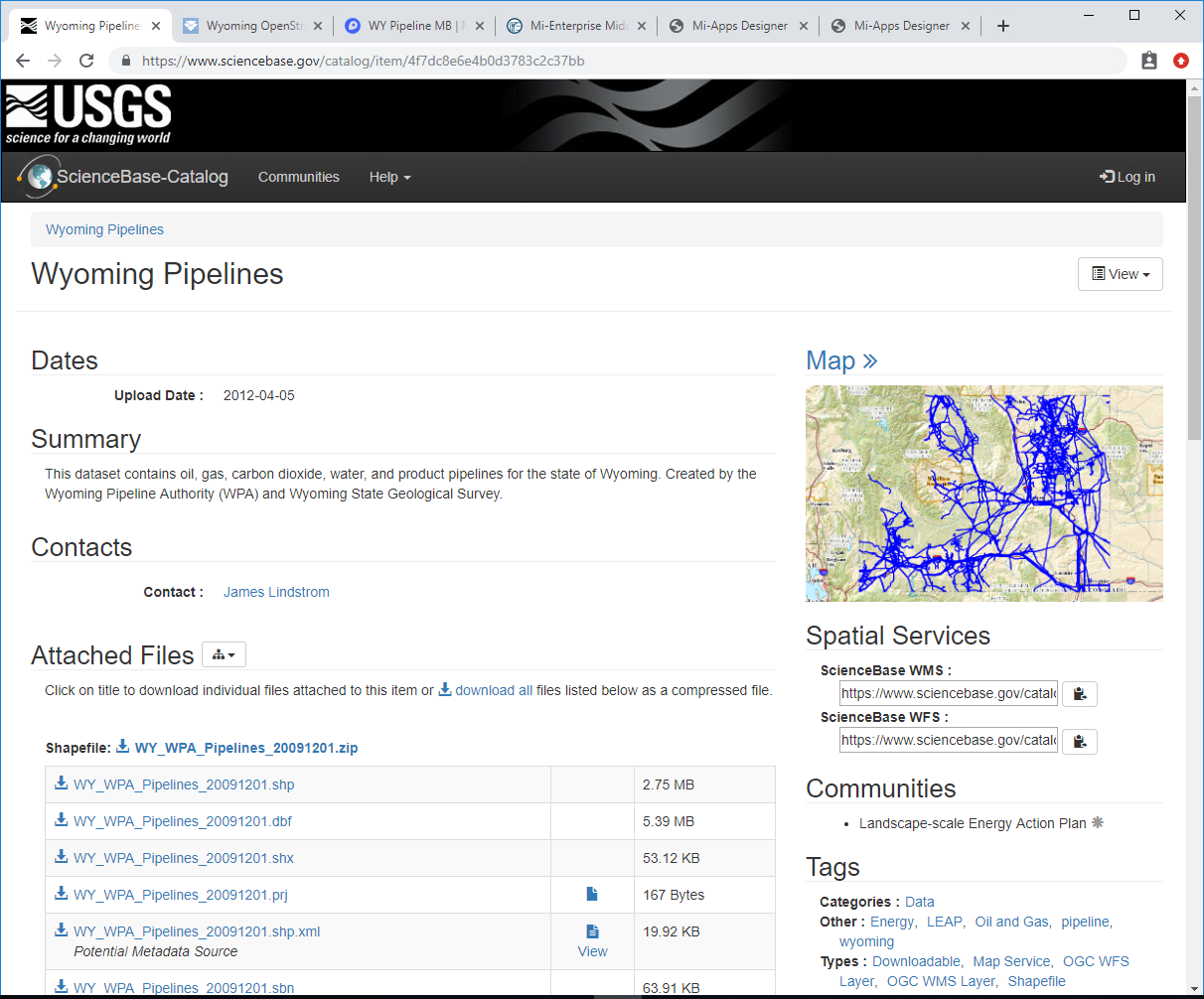Click the 'Oil and Gas' tag

pyautogui.click(x=1011, y=922)
